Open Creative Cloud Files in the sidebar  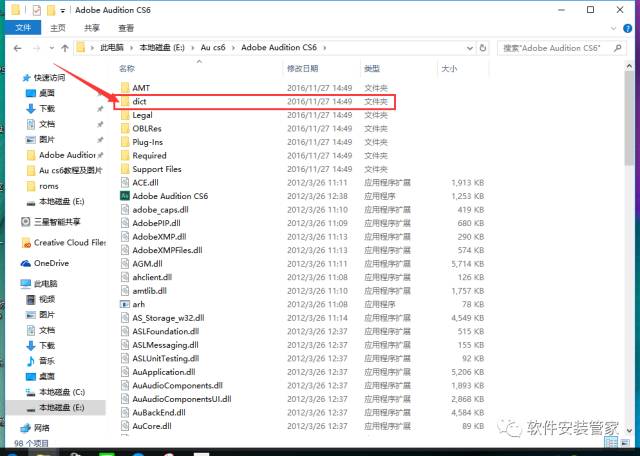click(68, 242)
